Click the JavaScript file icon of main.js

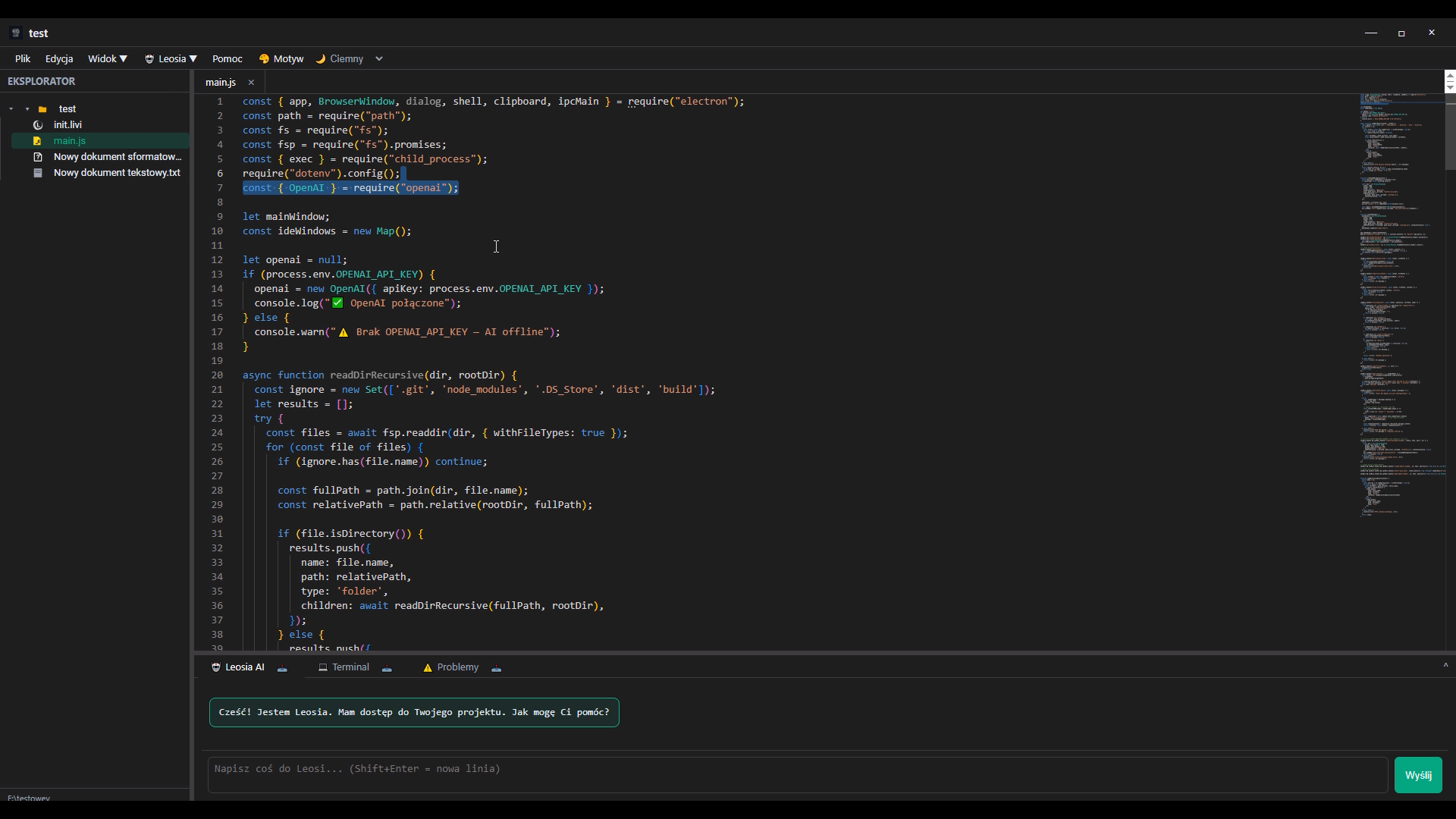[37, 141]
